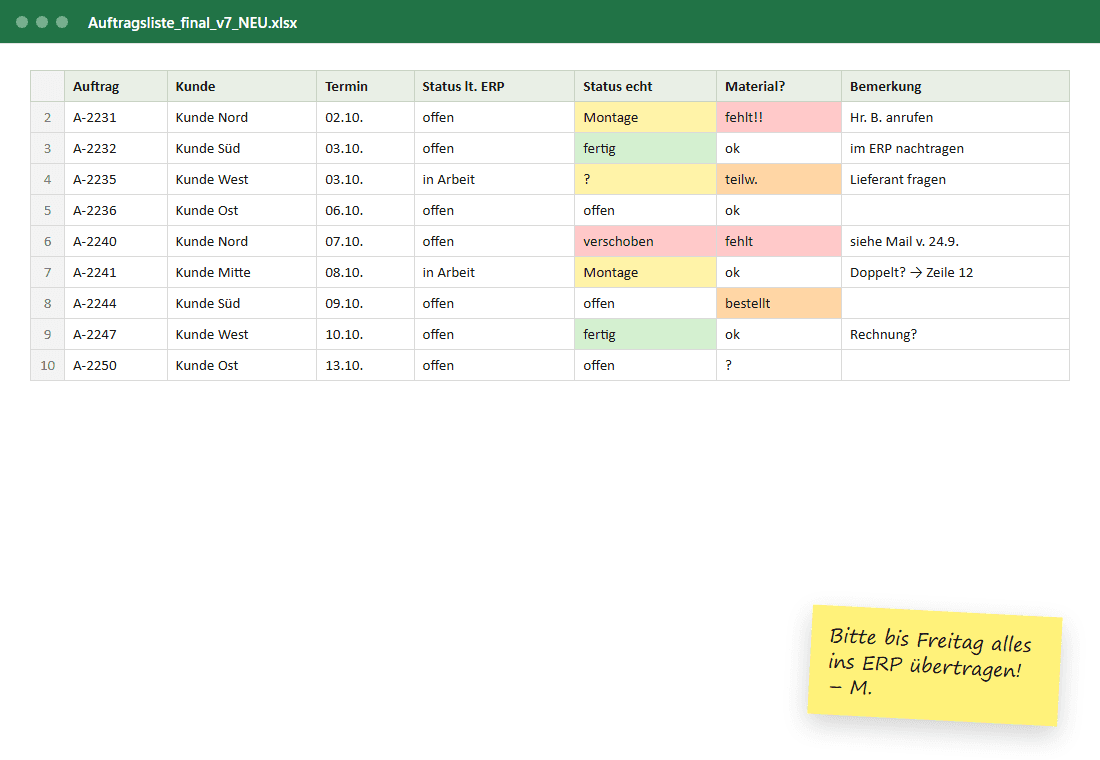This screenshot has height=760, width=1100.
Task: Select the Status echt header
Action: [x=645, y=86]
